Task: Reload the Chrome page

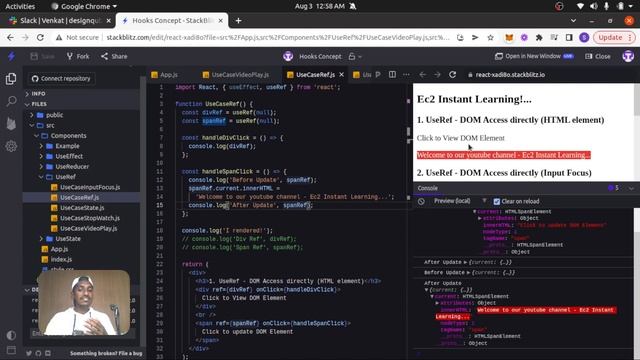Action: click(x=40, y=38)
